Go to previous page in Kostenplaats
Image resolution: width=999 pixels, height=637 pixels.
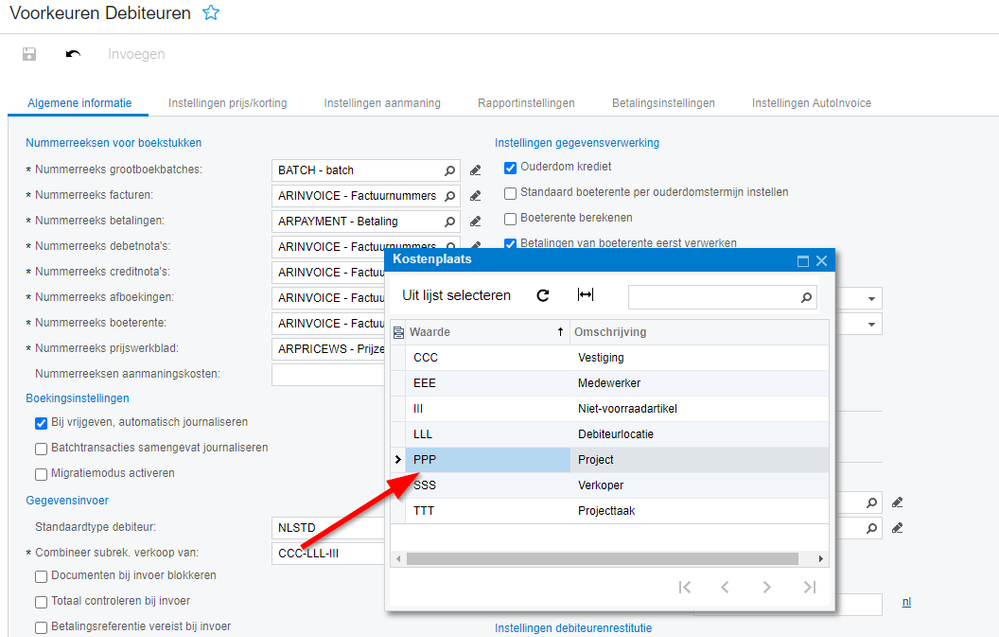coord(725,587)
